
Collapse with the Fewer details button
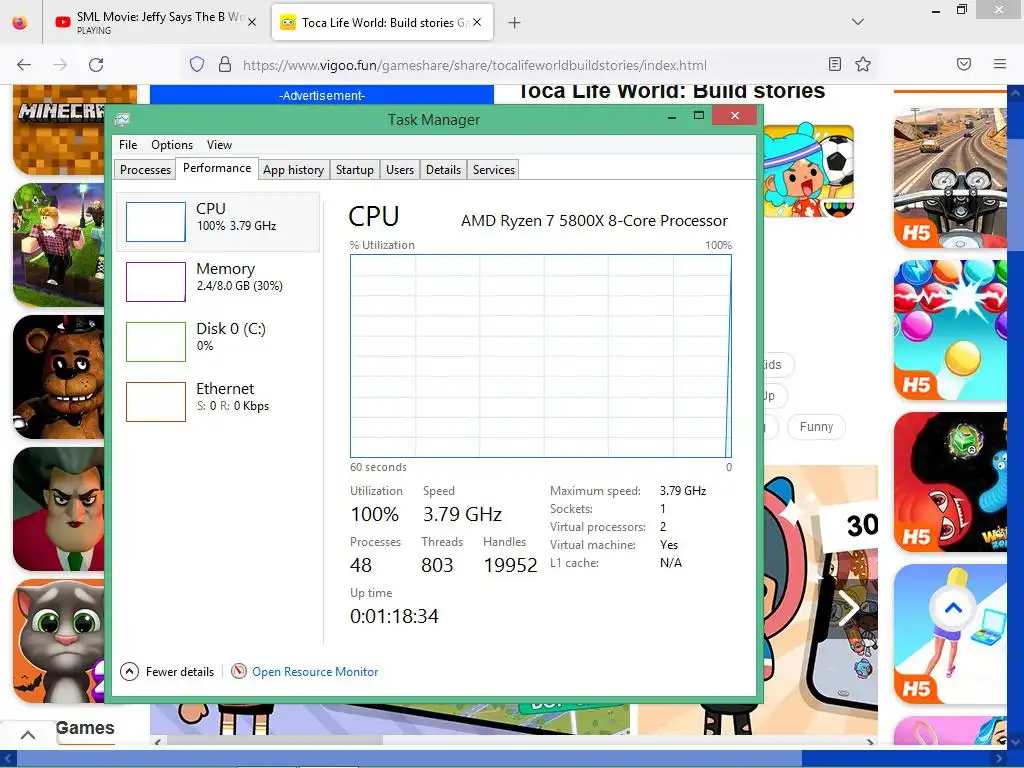(167, 671)
